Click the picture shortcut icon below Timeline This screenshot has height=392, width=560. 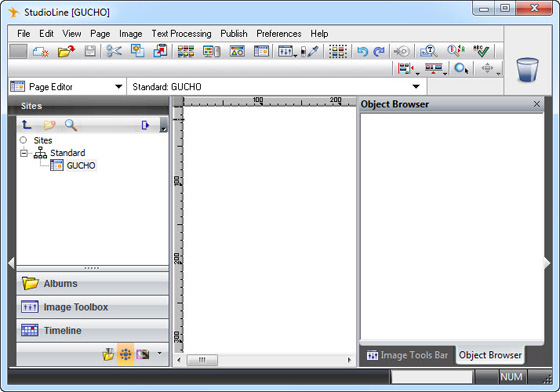[142, 354]
